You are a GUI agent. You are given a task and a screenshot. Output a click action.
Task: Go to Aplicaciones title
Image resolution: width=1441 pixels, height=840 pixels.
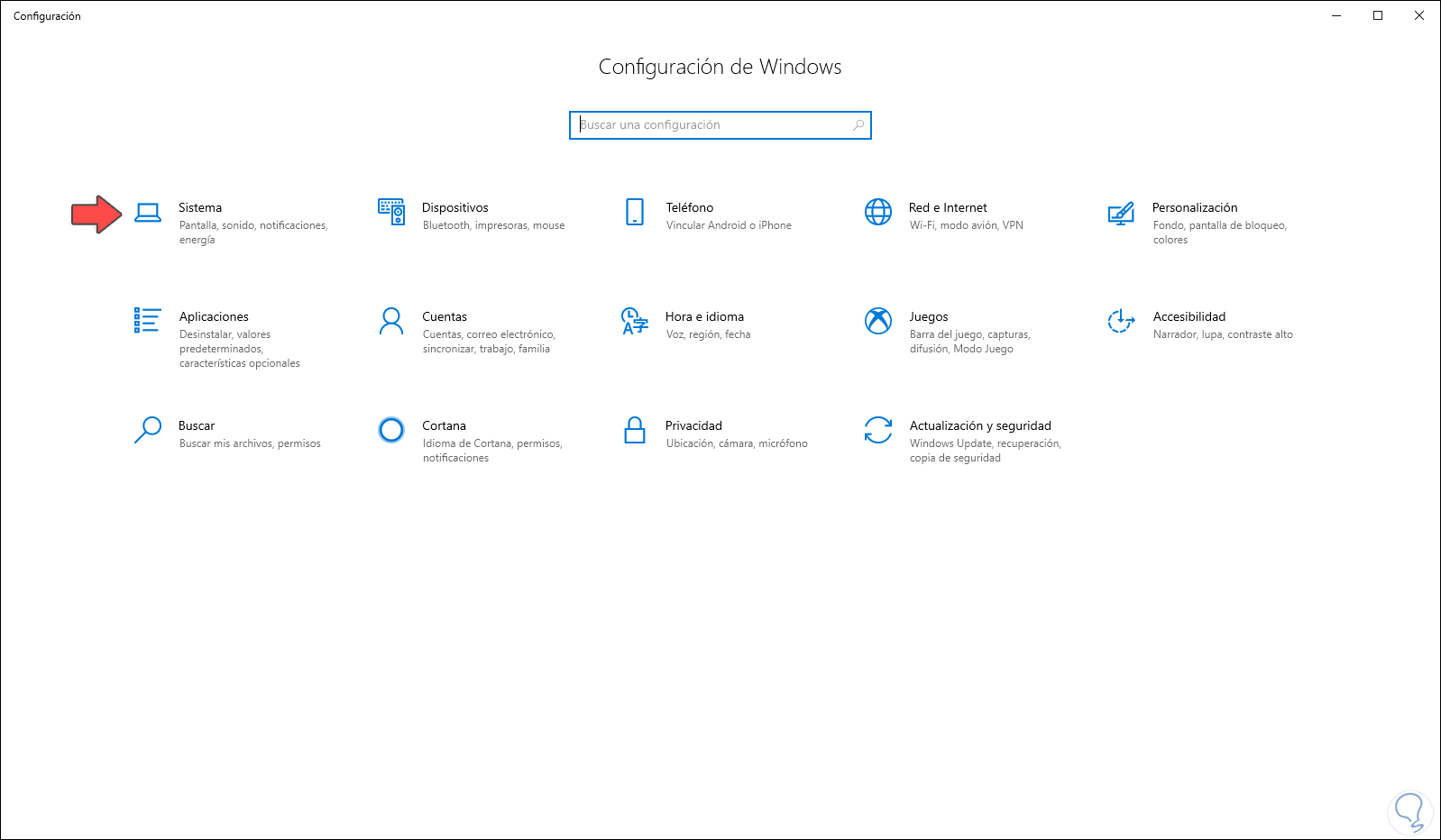click(x=214, y=316)
